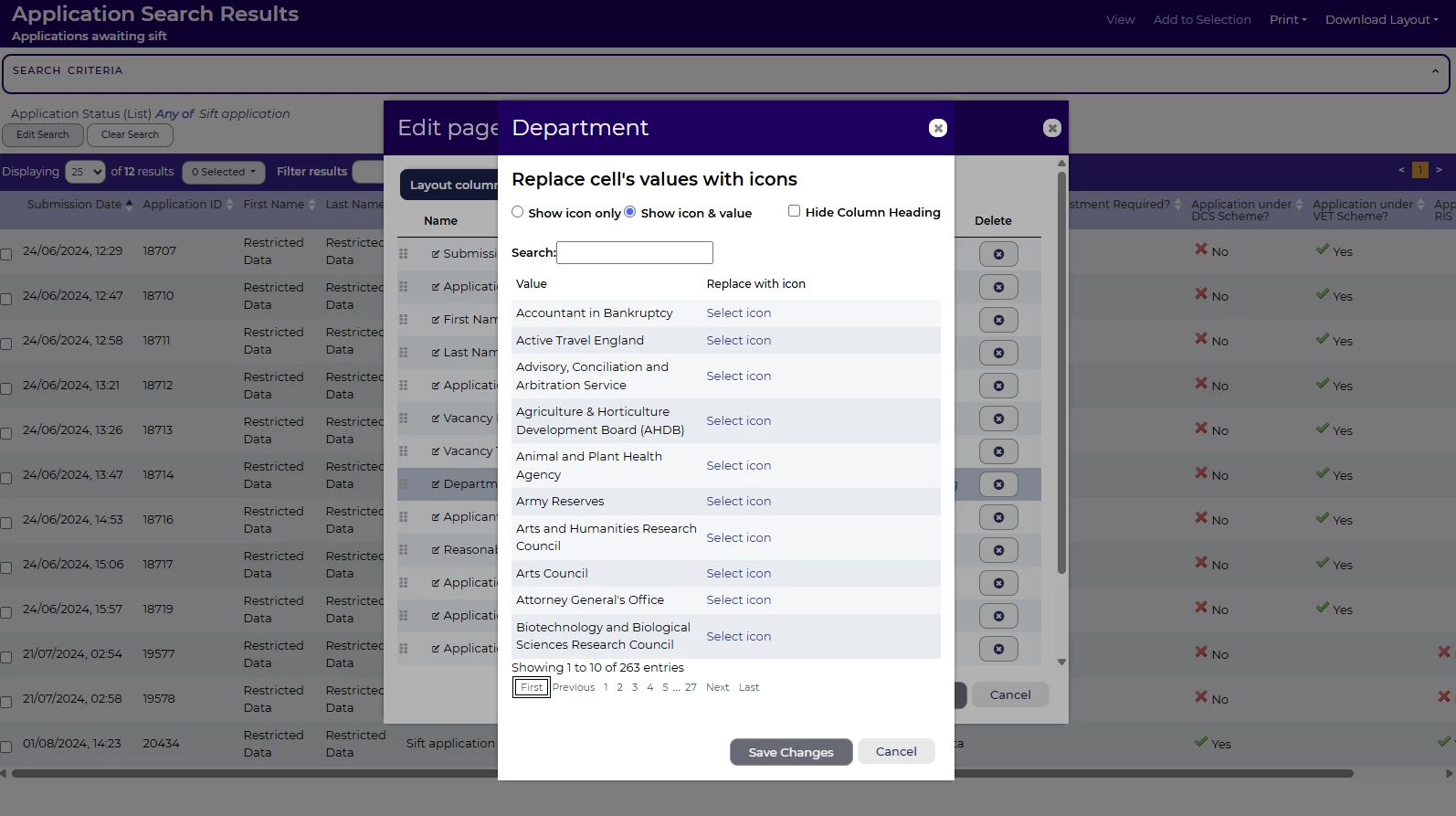Screen dimensions: 1456x816
Task: Tick the checkbox for application 18710
Action: 5,299
